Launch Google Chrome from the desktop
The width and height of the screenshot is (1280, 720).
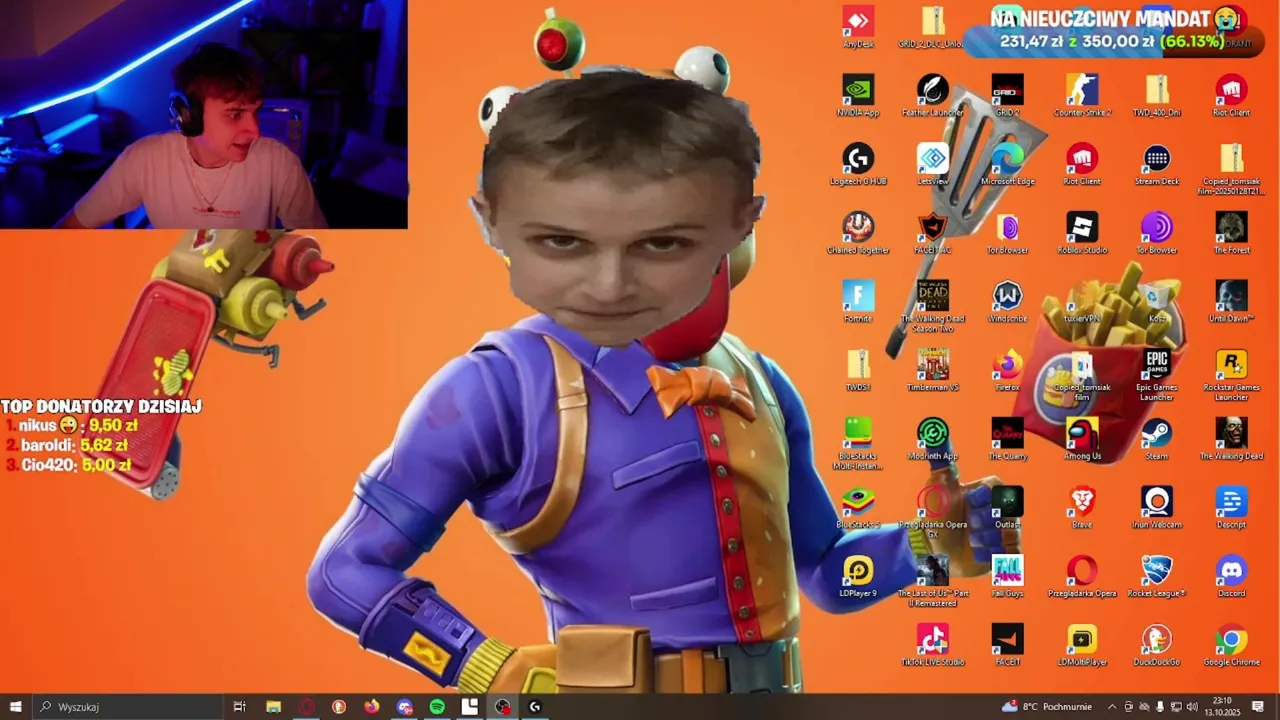(1231, 646)
